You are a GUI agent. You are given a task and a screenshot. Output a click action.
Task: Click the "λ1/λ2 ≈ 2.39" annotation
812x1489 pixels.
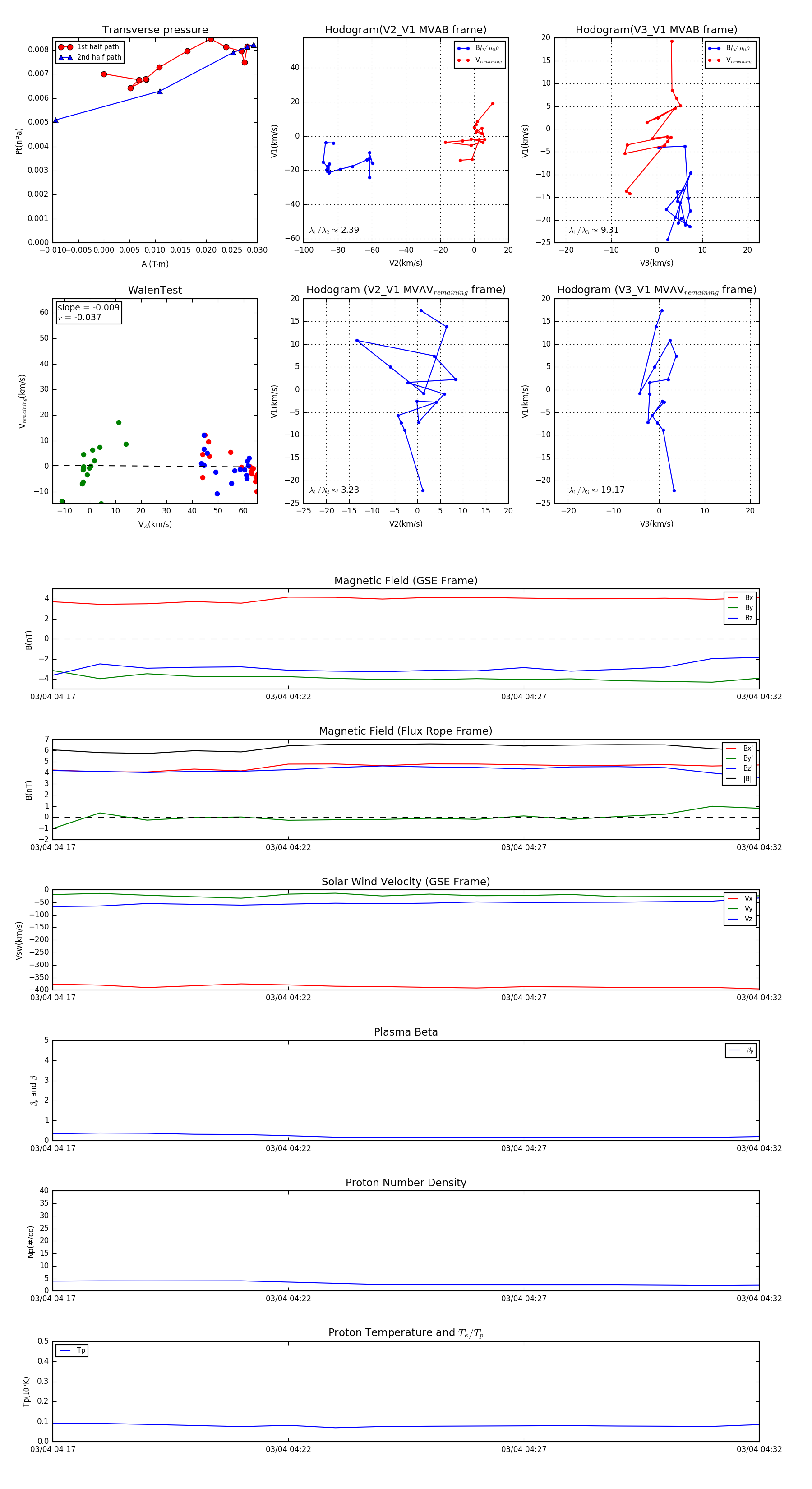point(334,230)
